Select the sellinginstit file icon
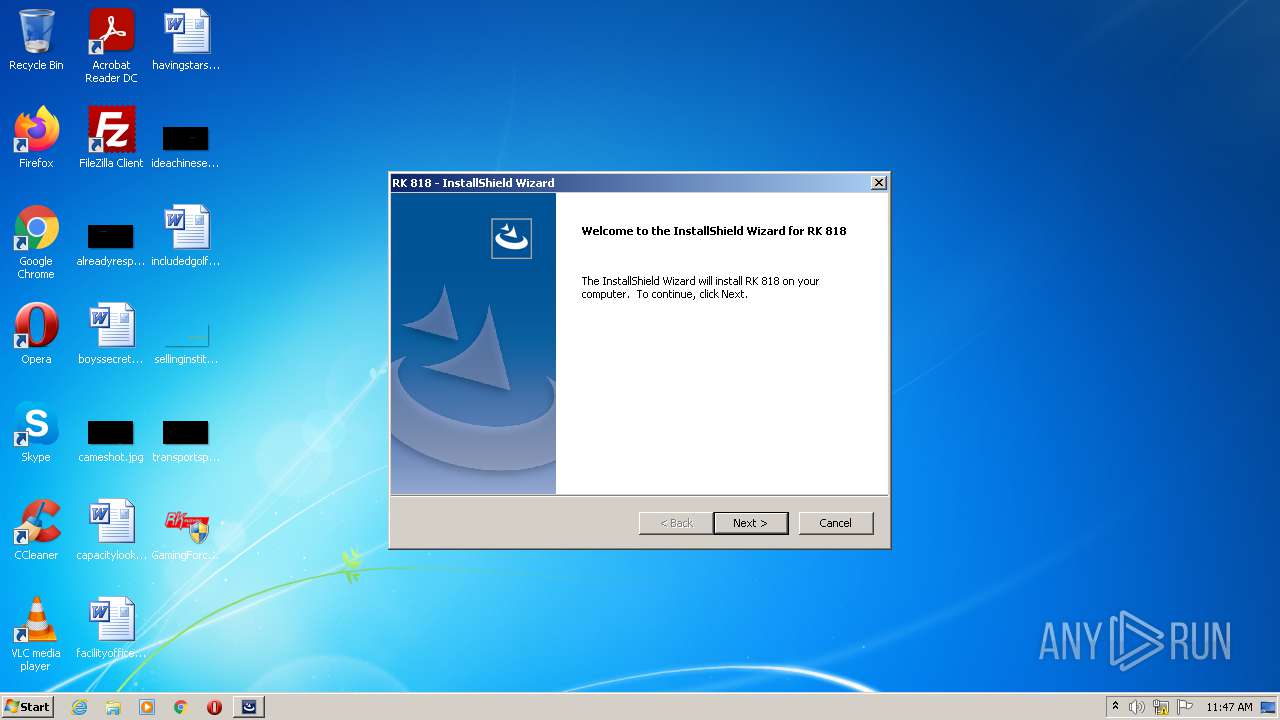 pos(186,342)
